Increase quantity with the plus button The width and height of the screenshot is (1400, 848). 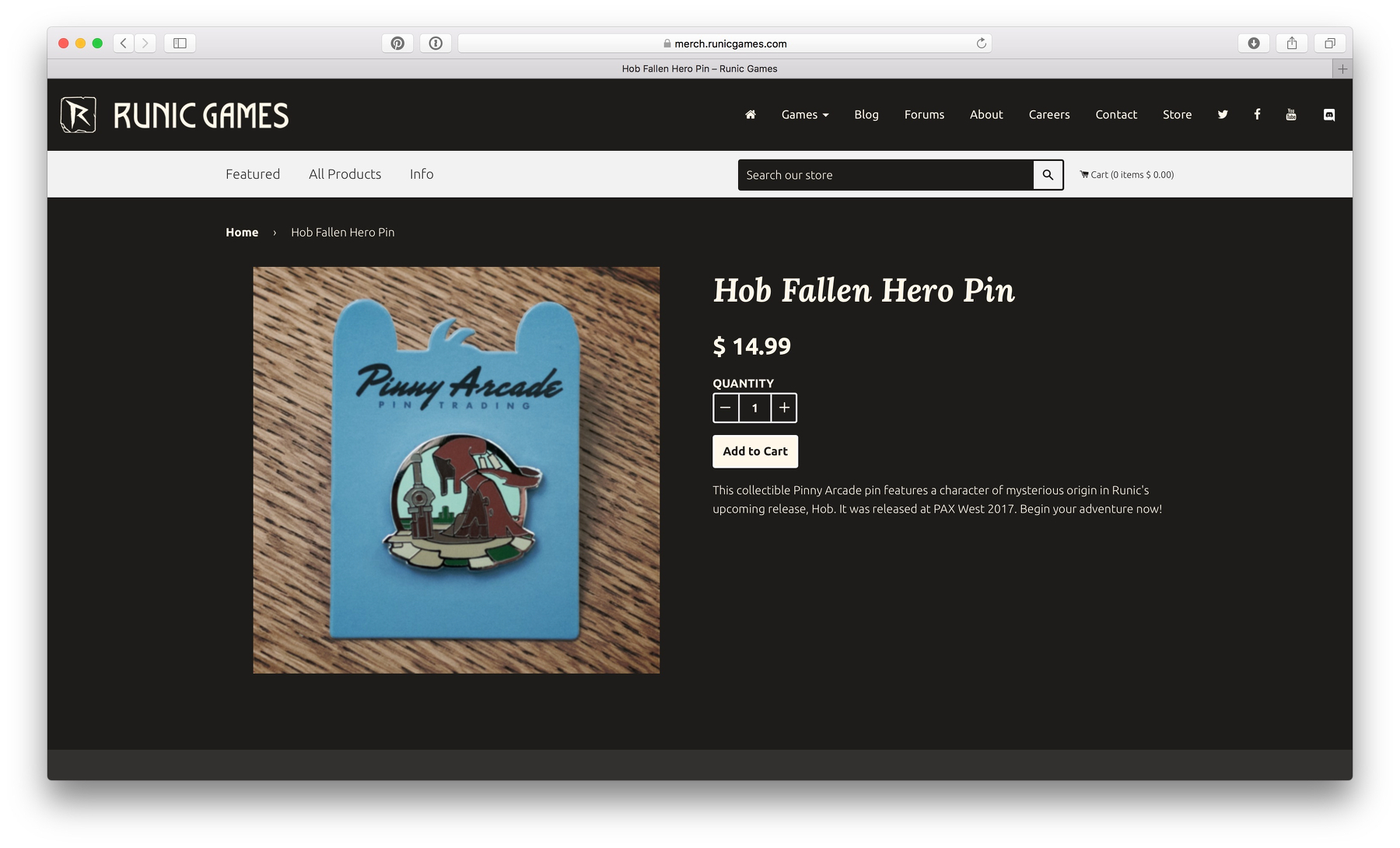click(x=784, y=408)
